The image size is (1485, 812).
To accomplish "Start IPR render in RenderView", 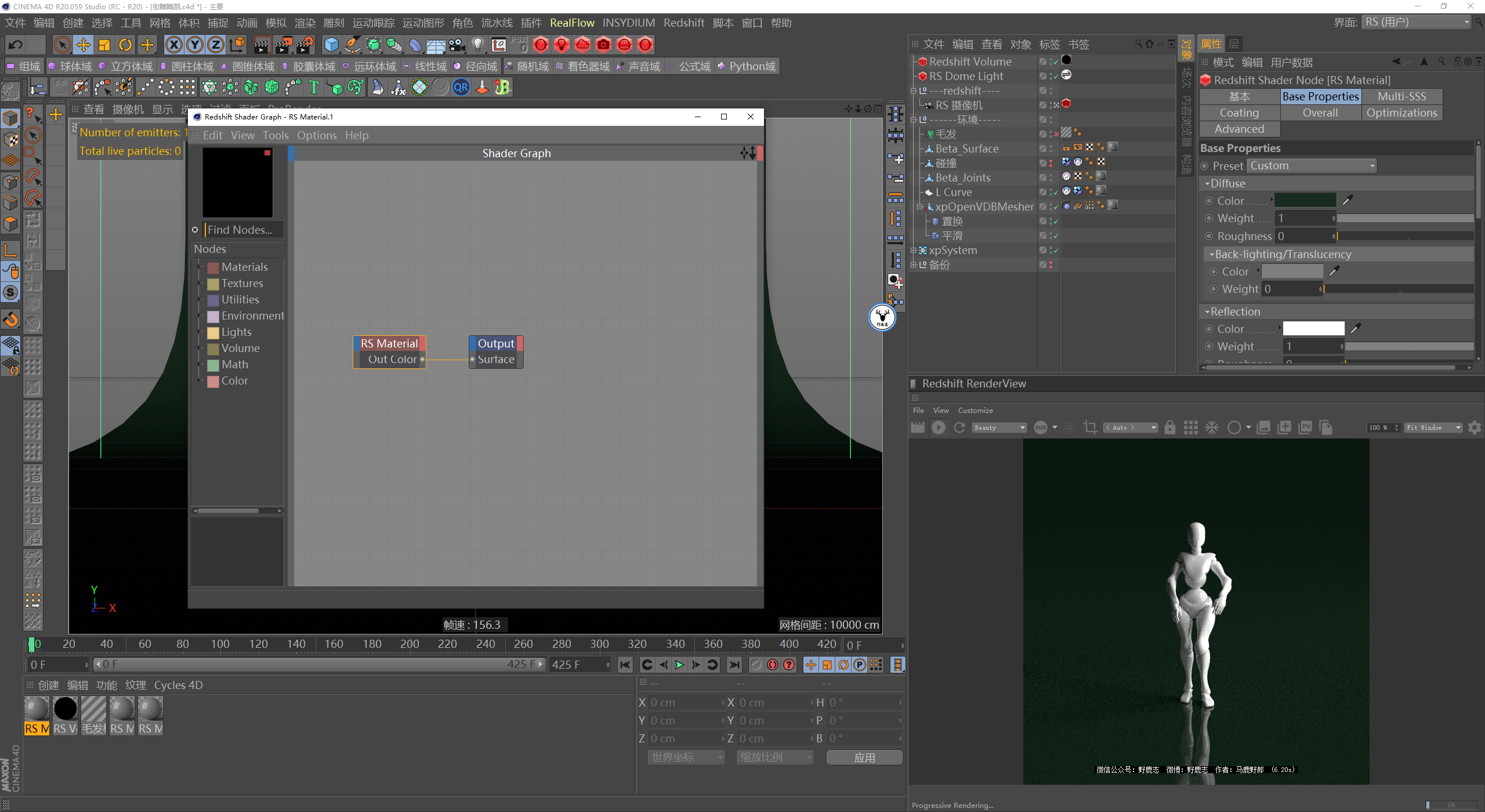I will point(938,427).
